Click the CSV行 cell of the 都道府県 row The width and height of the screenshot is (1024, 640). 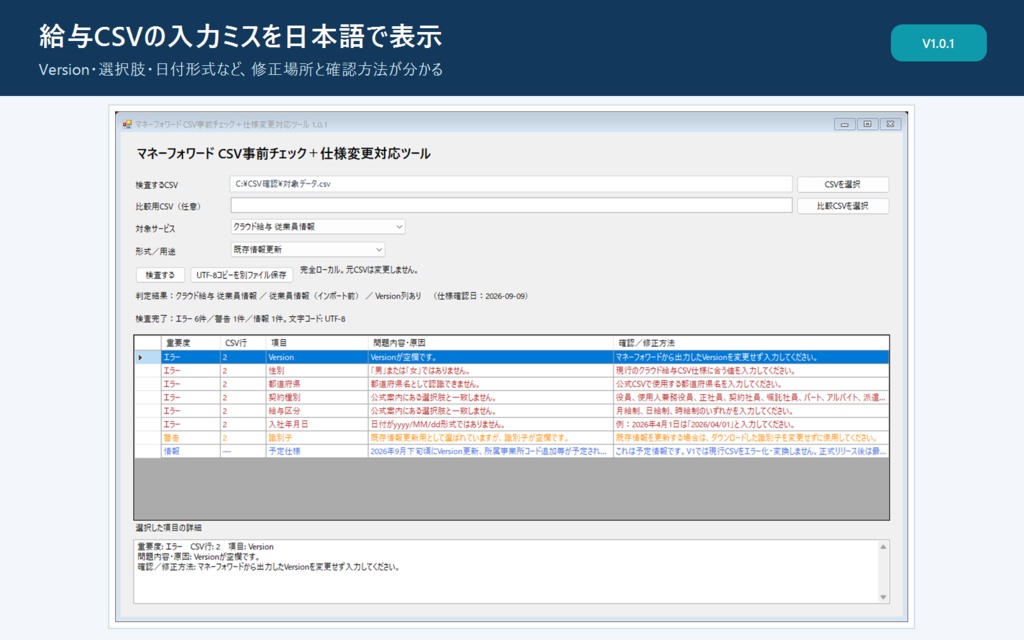(x=242, y=384)
